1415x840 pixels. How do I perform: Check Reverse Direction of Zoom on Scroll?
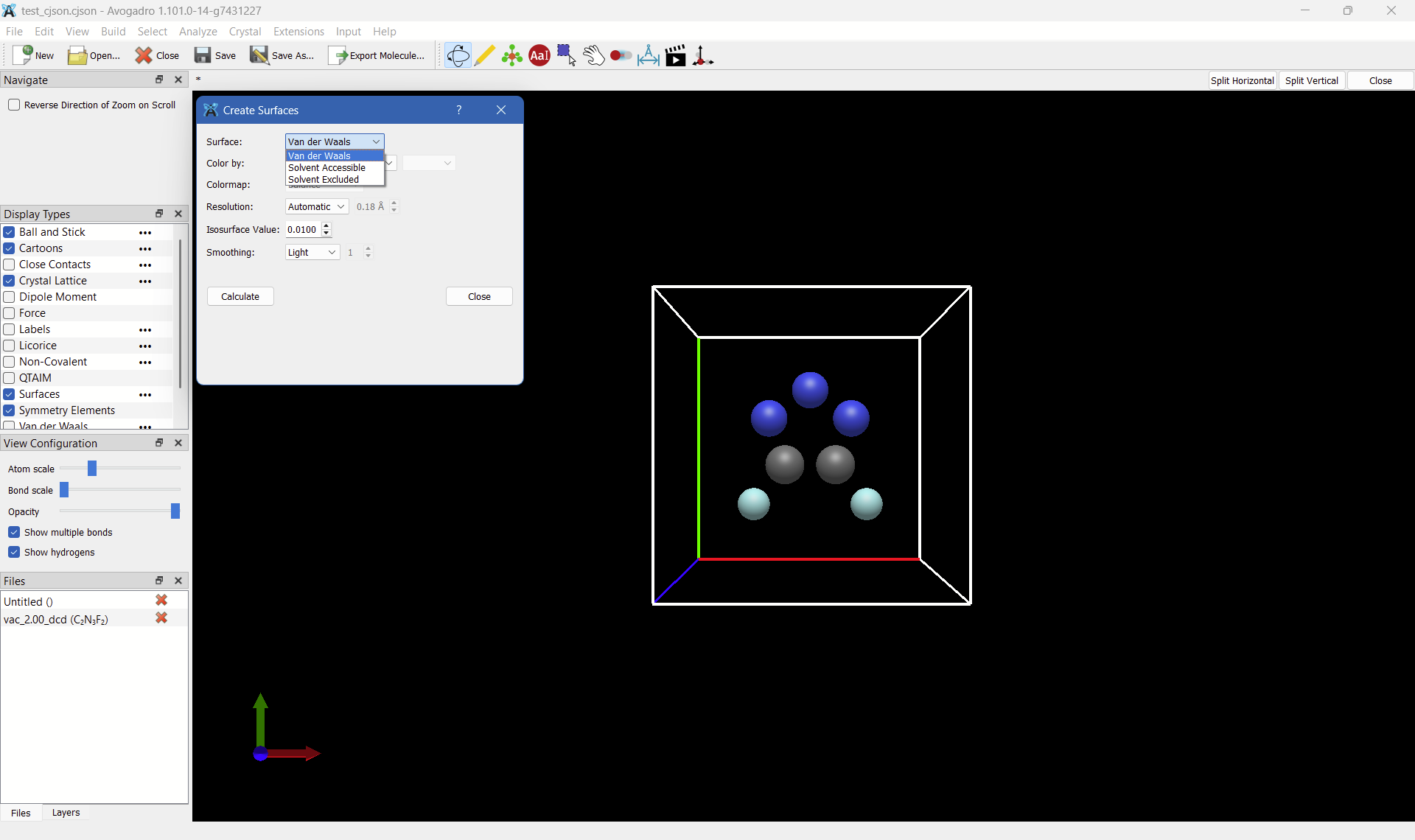pyautogui.click(x=14, y=105)
